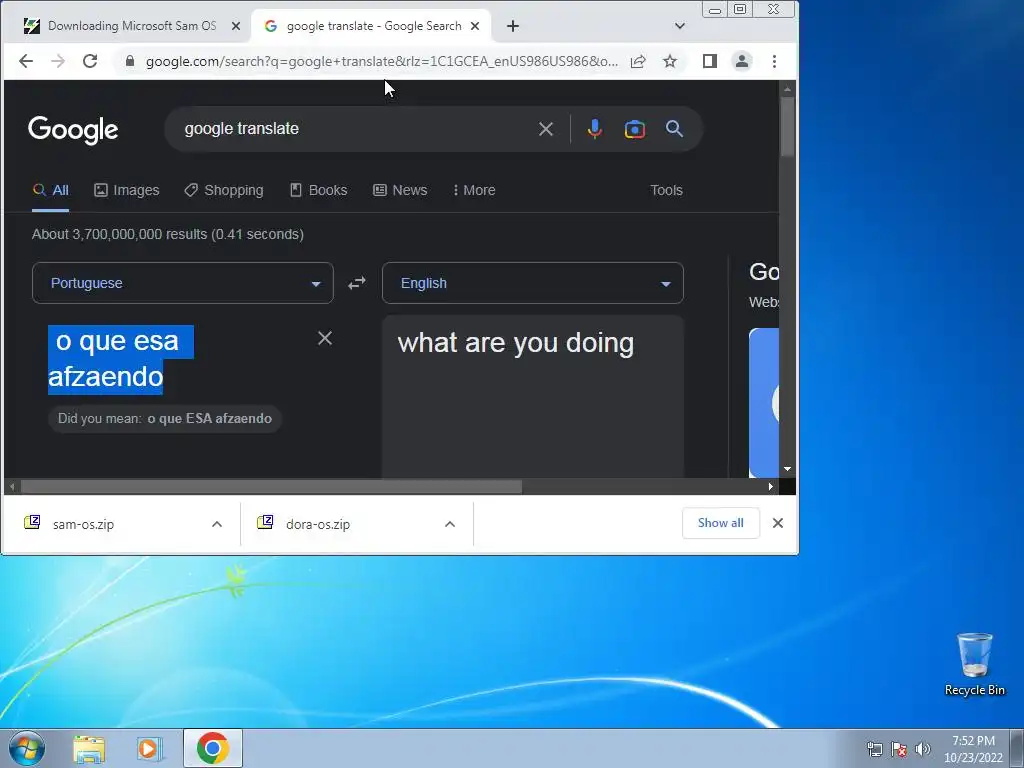The image size is (1024, 768).
Task: Click the scroll up arrow of the page
Action: (x=787, y=89)
